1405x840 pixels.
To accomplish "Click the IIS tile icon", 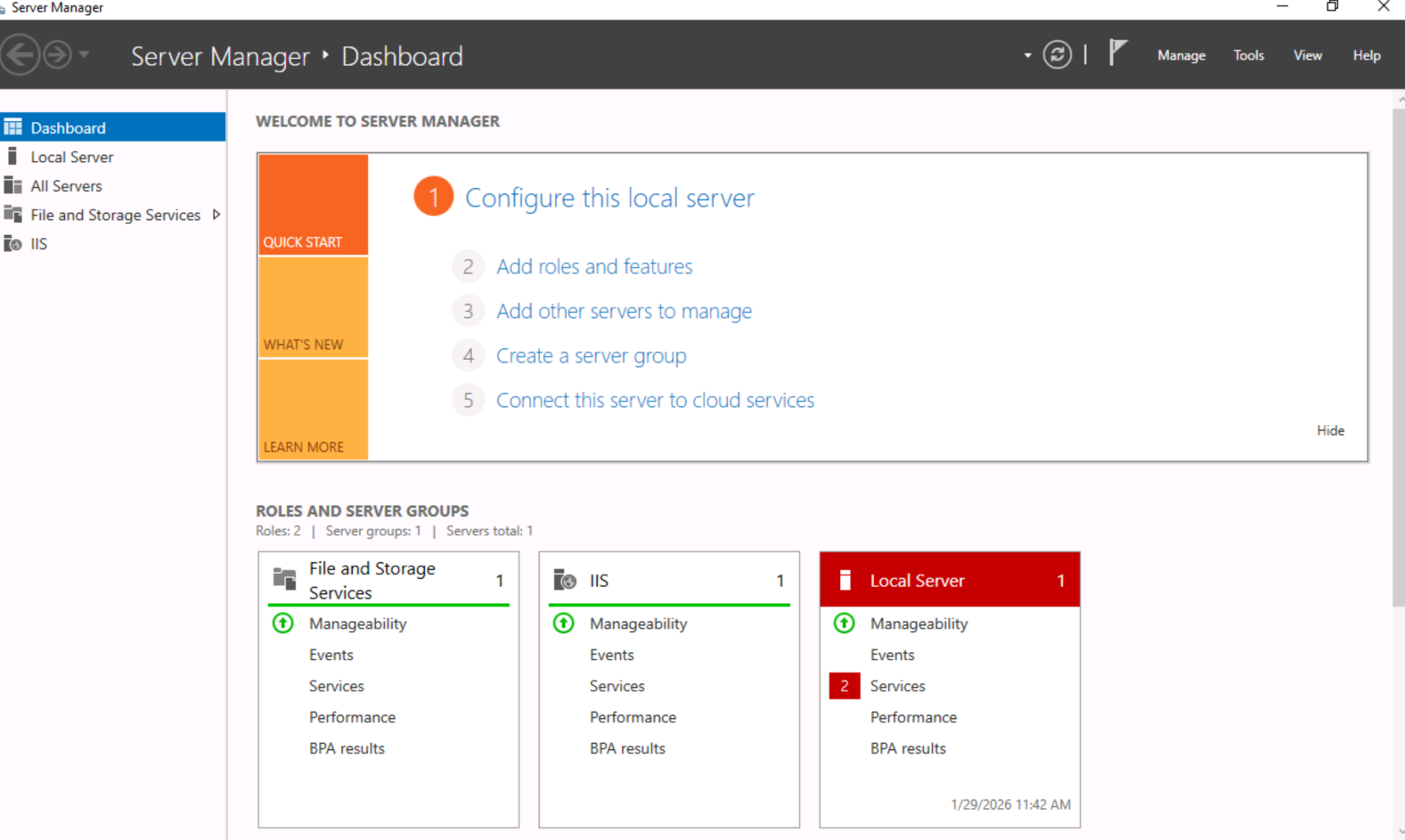I will [565, 581].
